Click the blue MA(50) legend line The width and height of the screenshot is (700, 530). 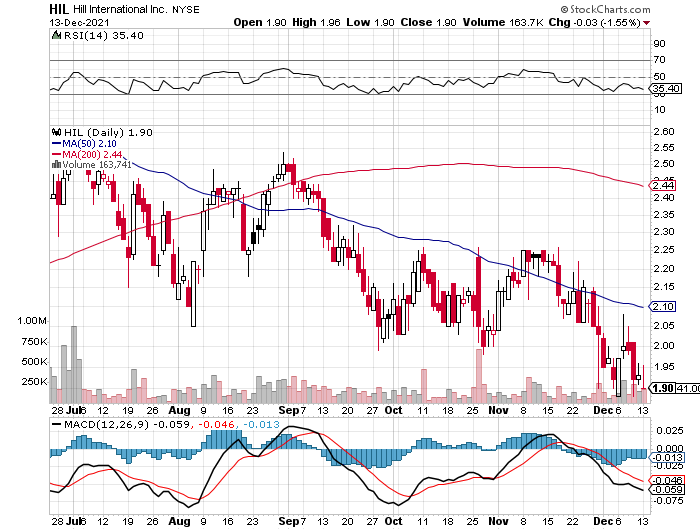pyautogui.click(x=56, y=143)
